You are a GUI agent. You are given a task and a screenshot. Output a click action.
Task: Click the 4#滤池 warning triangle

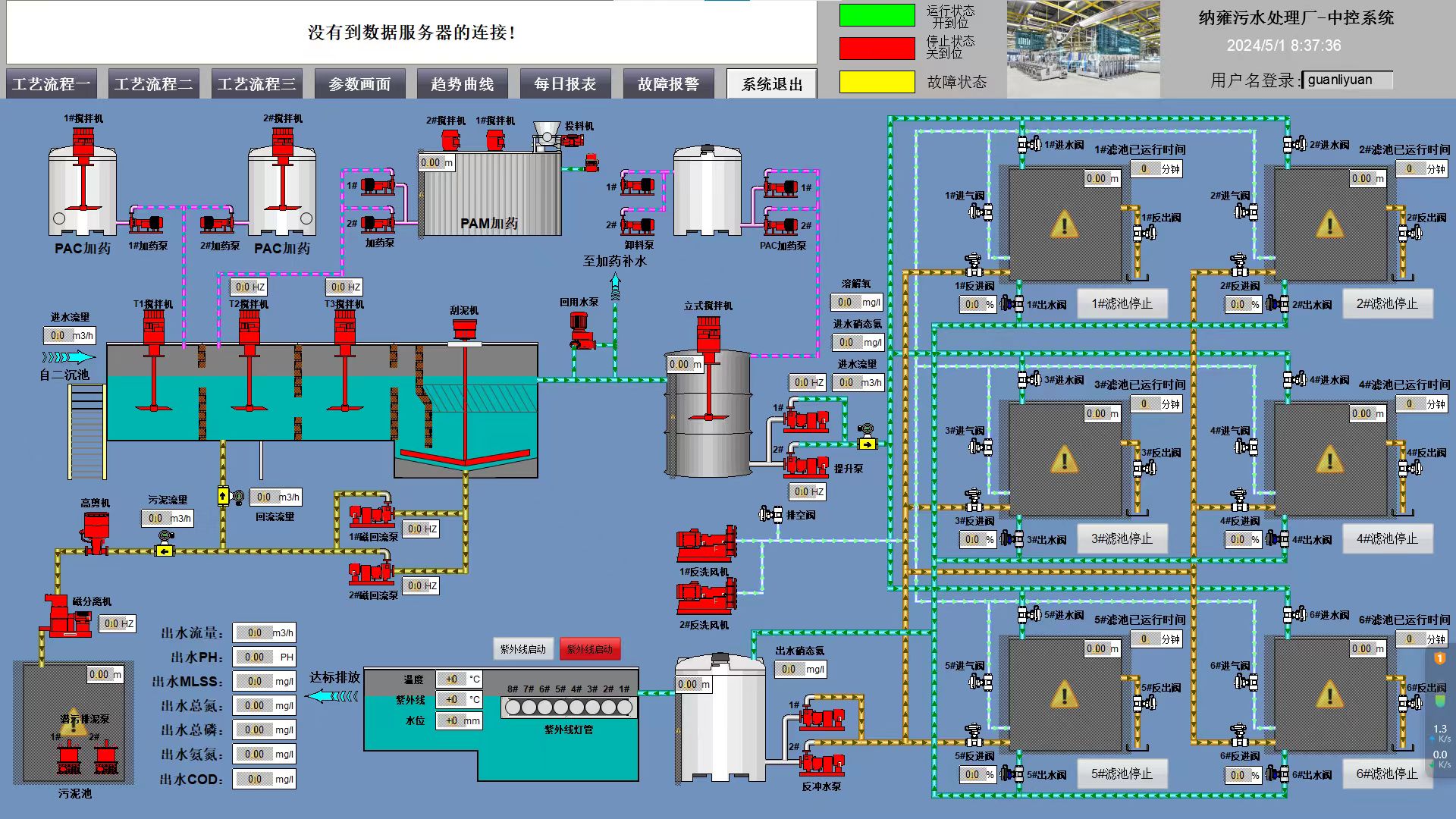pyautogui.click(x=1329, y=460)
